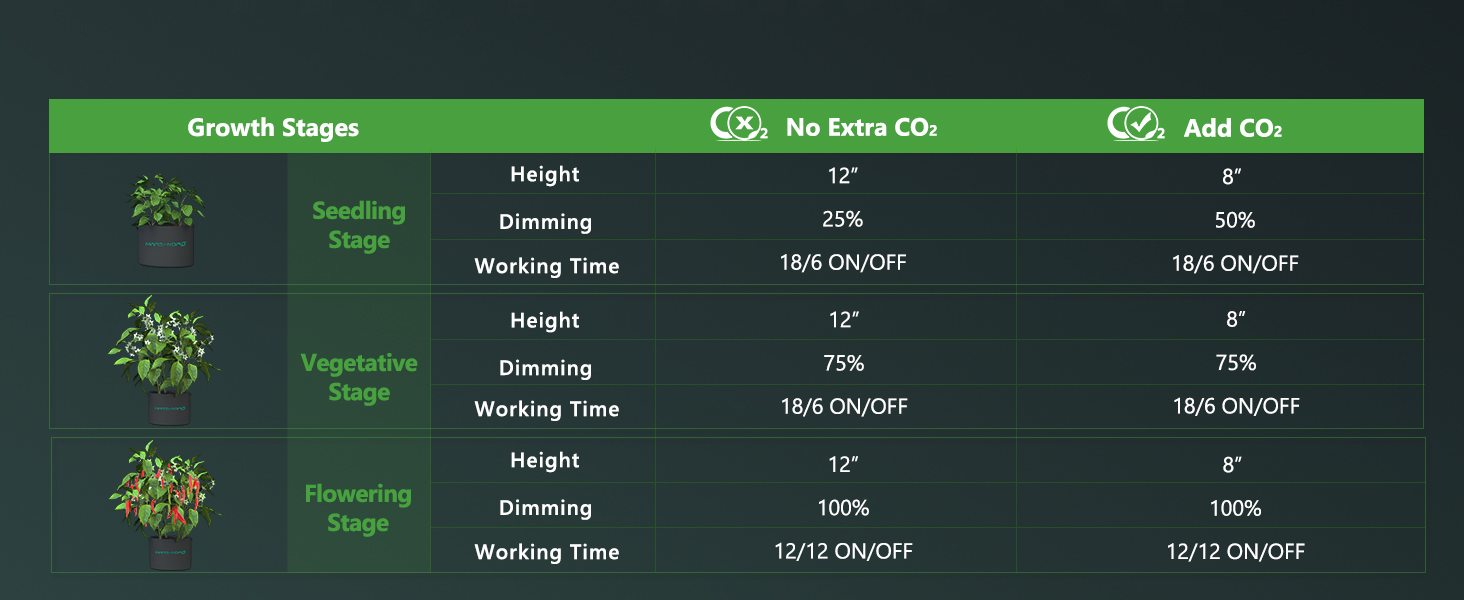Click the Flowering Stage Working Time label
Image resolution: width=1464 pixels, height=600 pixels.
tap(547, 552)
